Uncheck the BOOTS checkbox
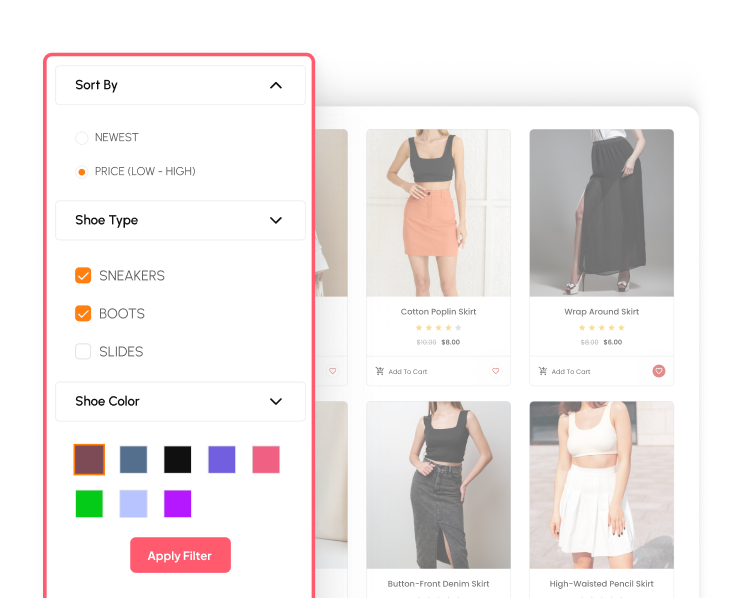This screenshot has height=598, width=744. coord(83,313)
